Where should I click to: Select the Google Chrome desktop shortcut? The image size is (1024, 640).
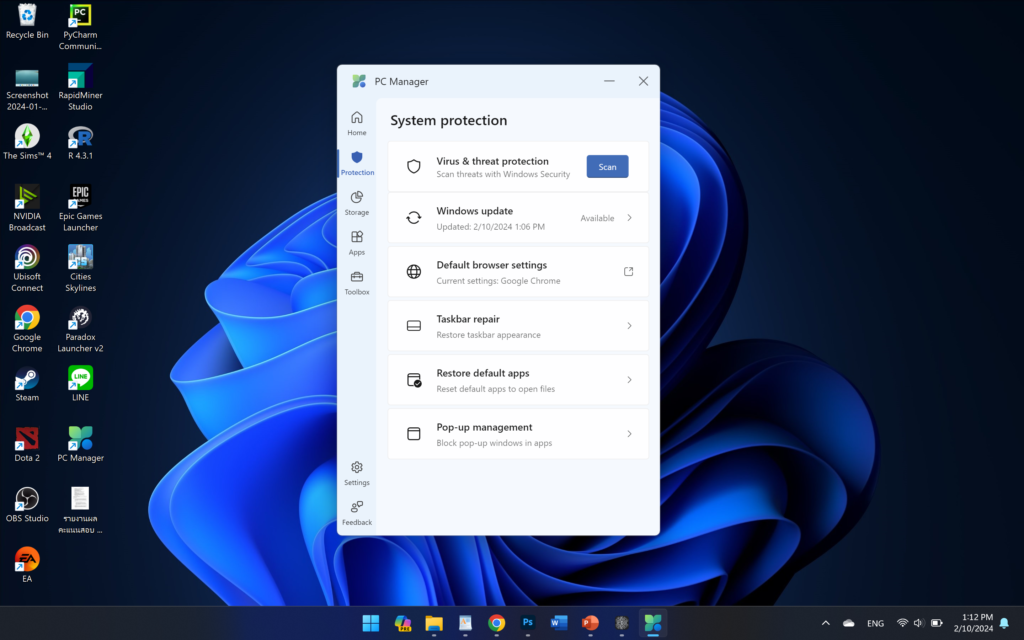click(27, 329)
